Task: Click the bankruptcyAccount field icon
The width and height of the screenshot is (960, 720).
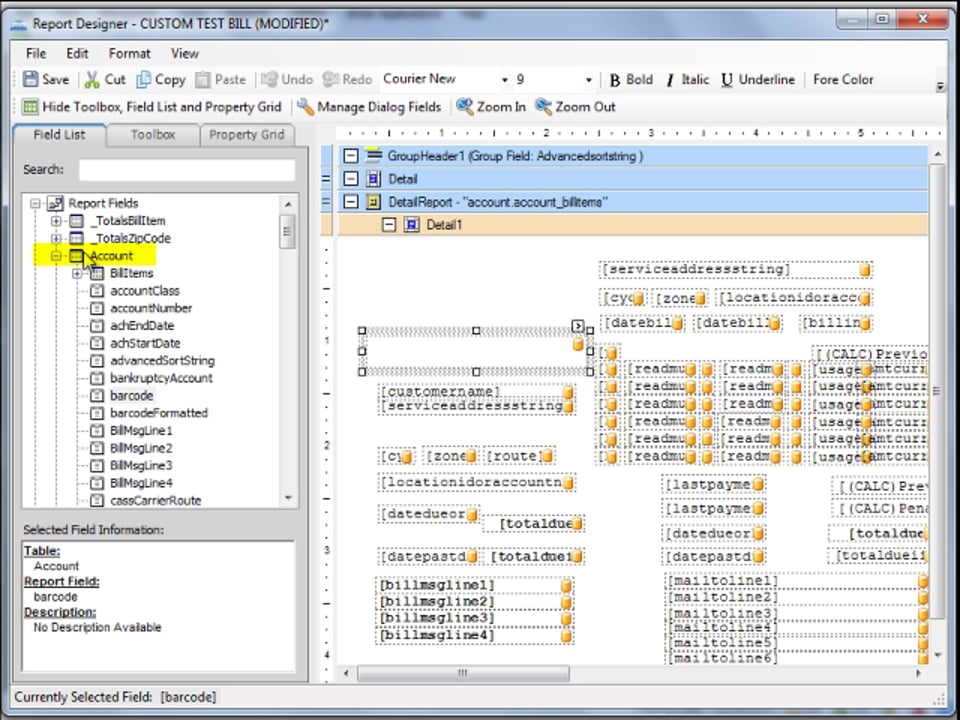Action: coord(97,378)
